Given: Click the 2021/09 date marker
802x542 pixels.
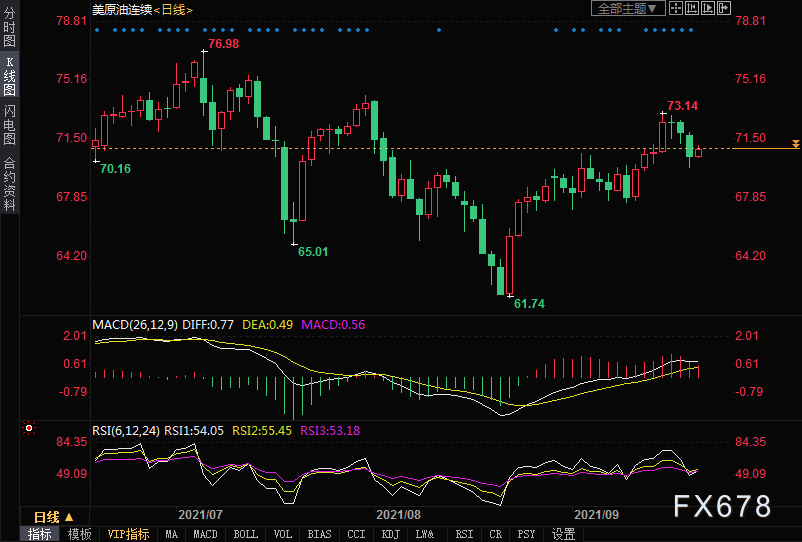Looking at the screenshot, I should pos(596,514).
